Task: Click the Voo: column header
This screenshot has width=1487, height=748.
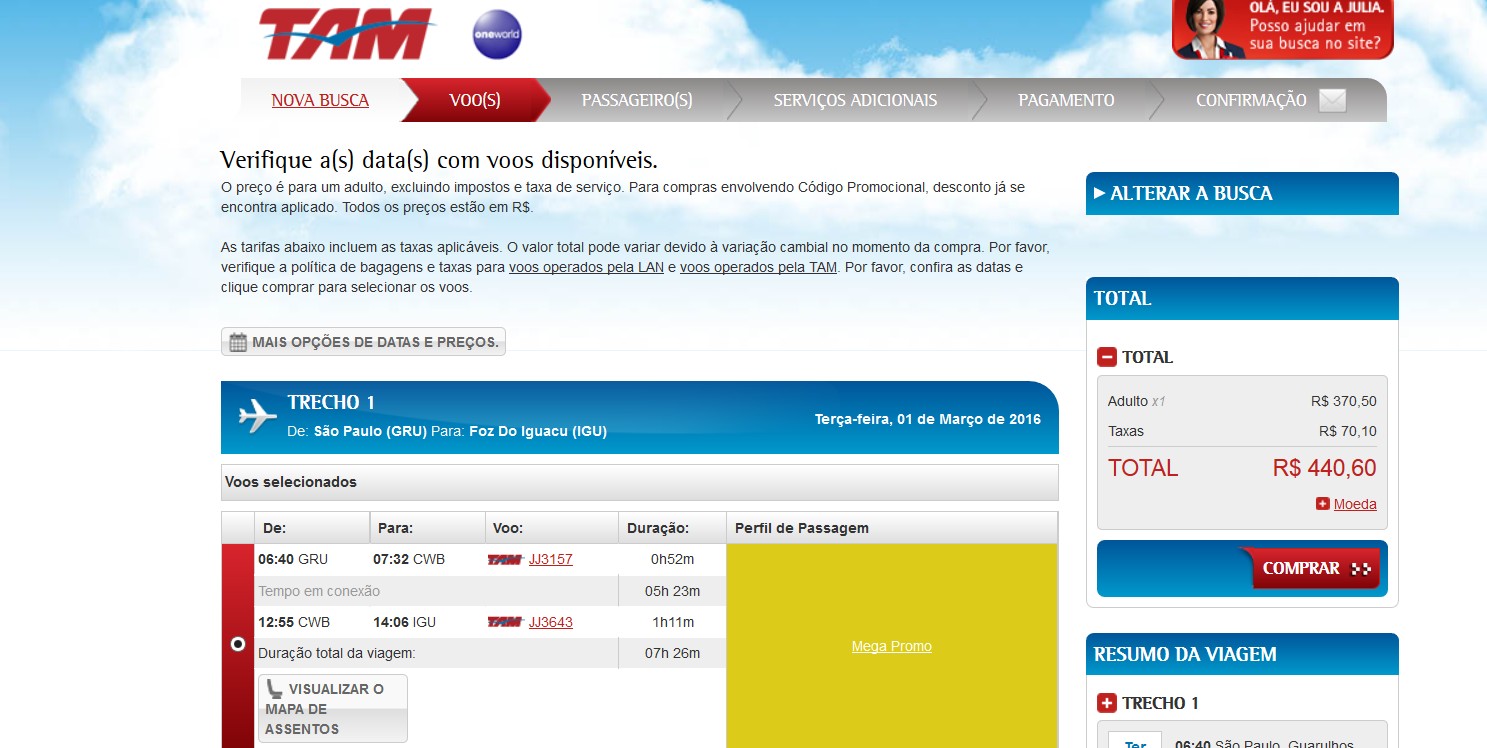Action: [553, 528]
